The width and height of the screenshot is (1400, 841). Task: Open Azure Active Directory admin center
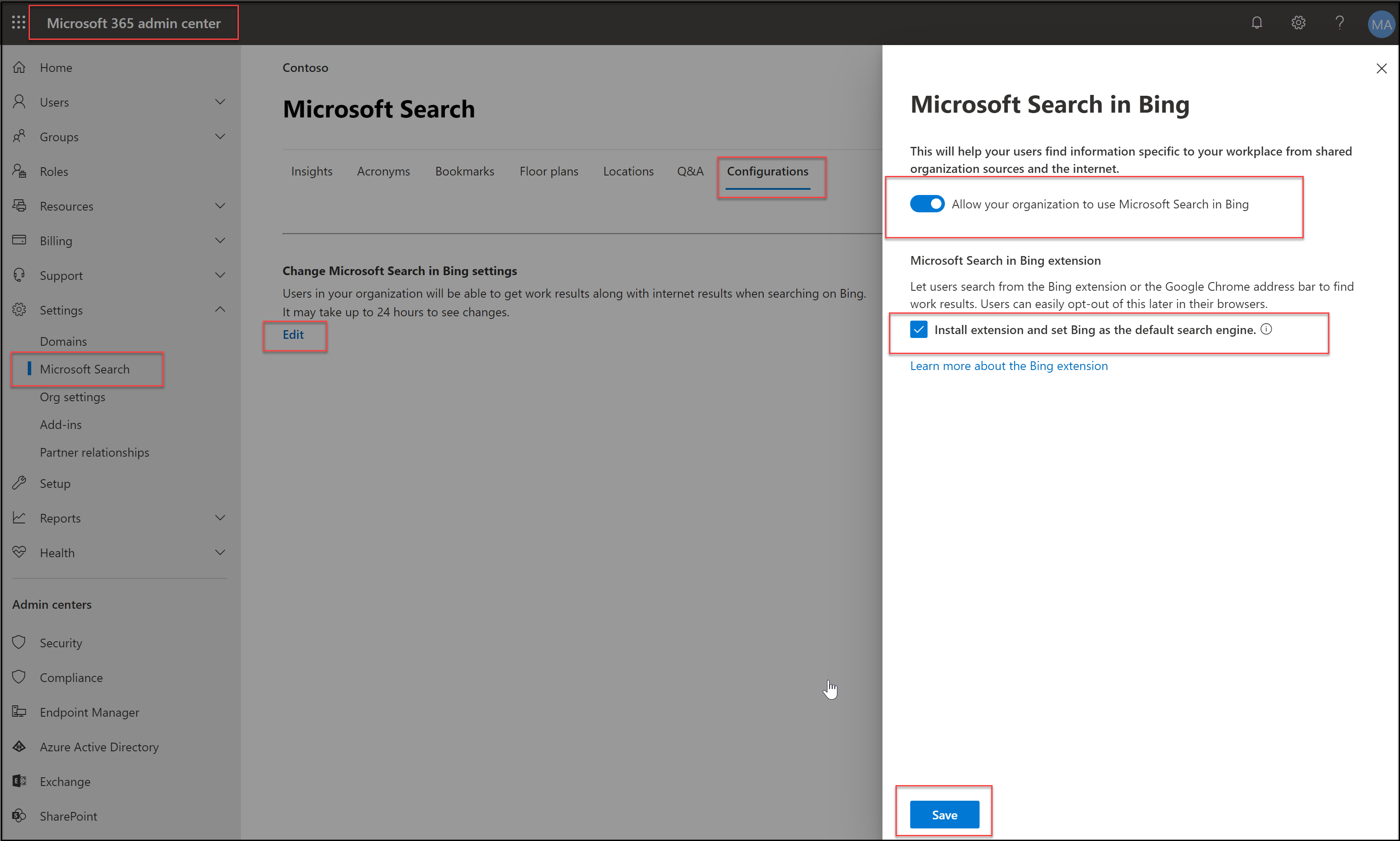99,747
